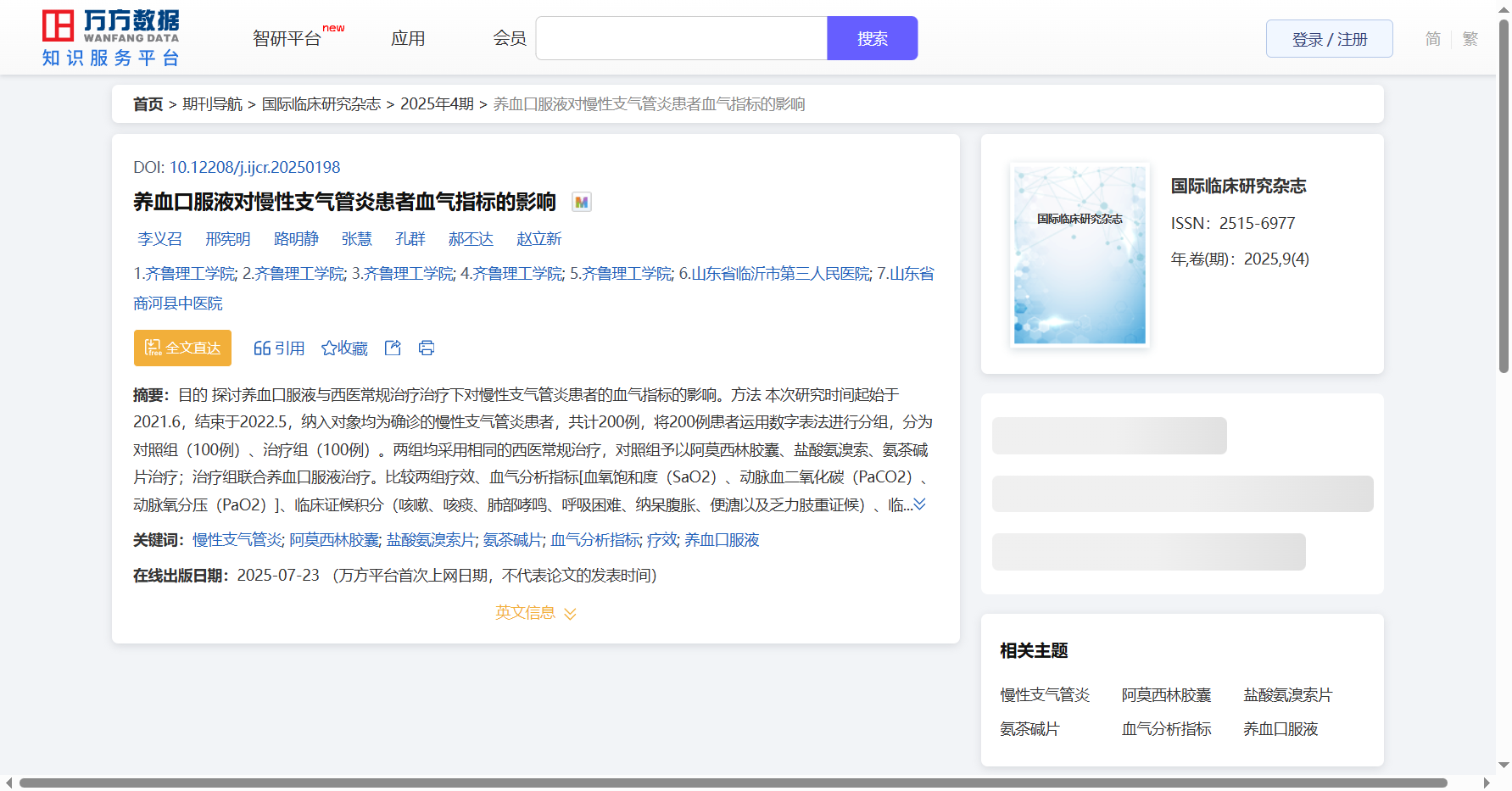The width and height of the screenshot is (1512, 791).
Task: Open author 邢宪明 link
Action: tap(227, 239)
